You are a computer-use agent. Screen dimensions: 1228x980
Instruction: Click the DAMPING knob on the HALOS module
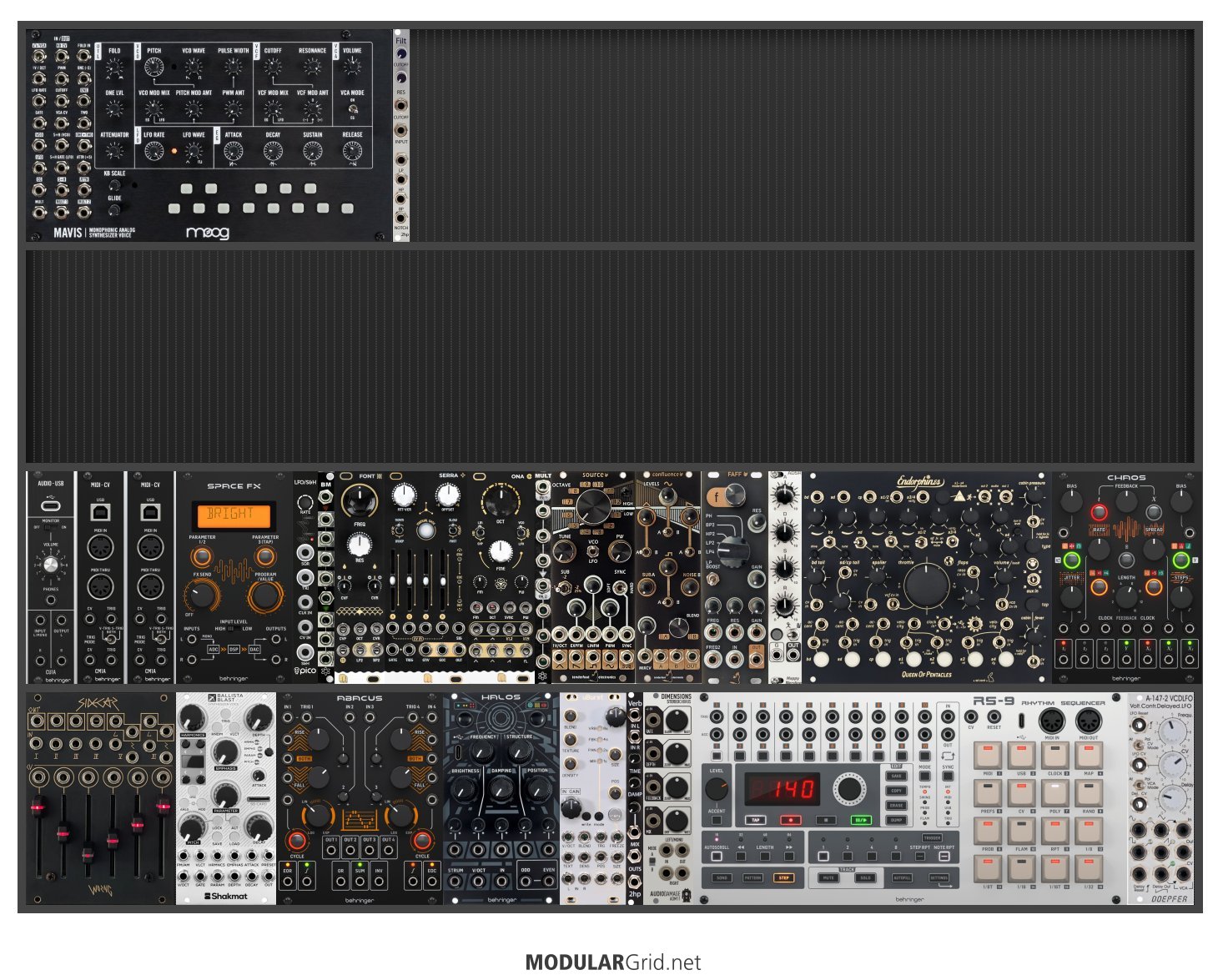coord(501,788)
